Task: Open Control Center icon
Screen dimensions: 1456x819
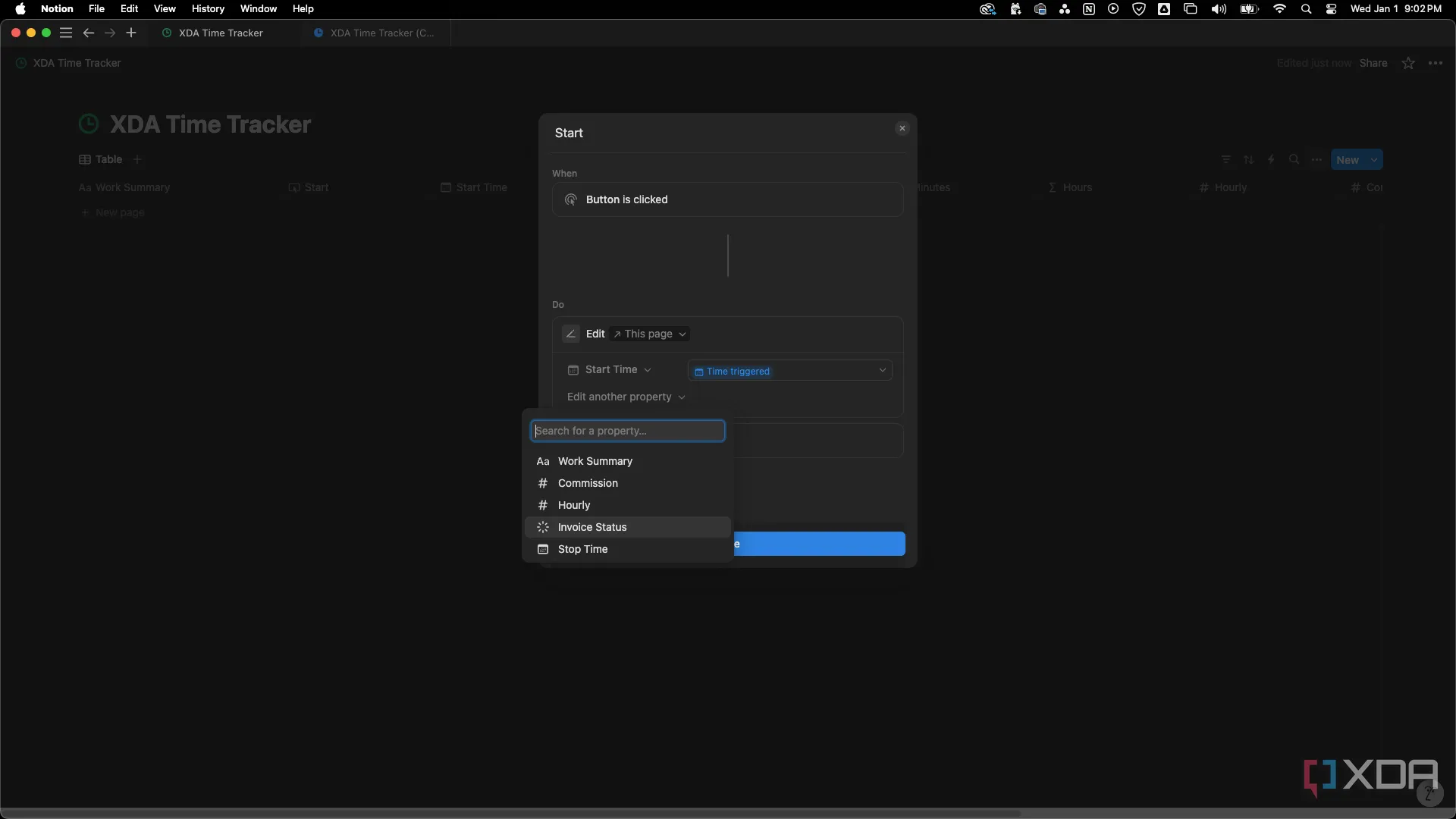Action: click(1331, 9)
